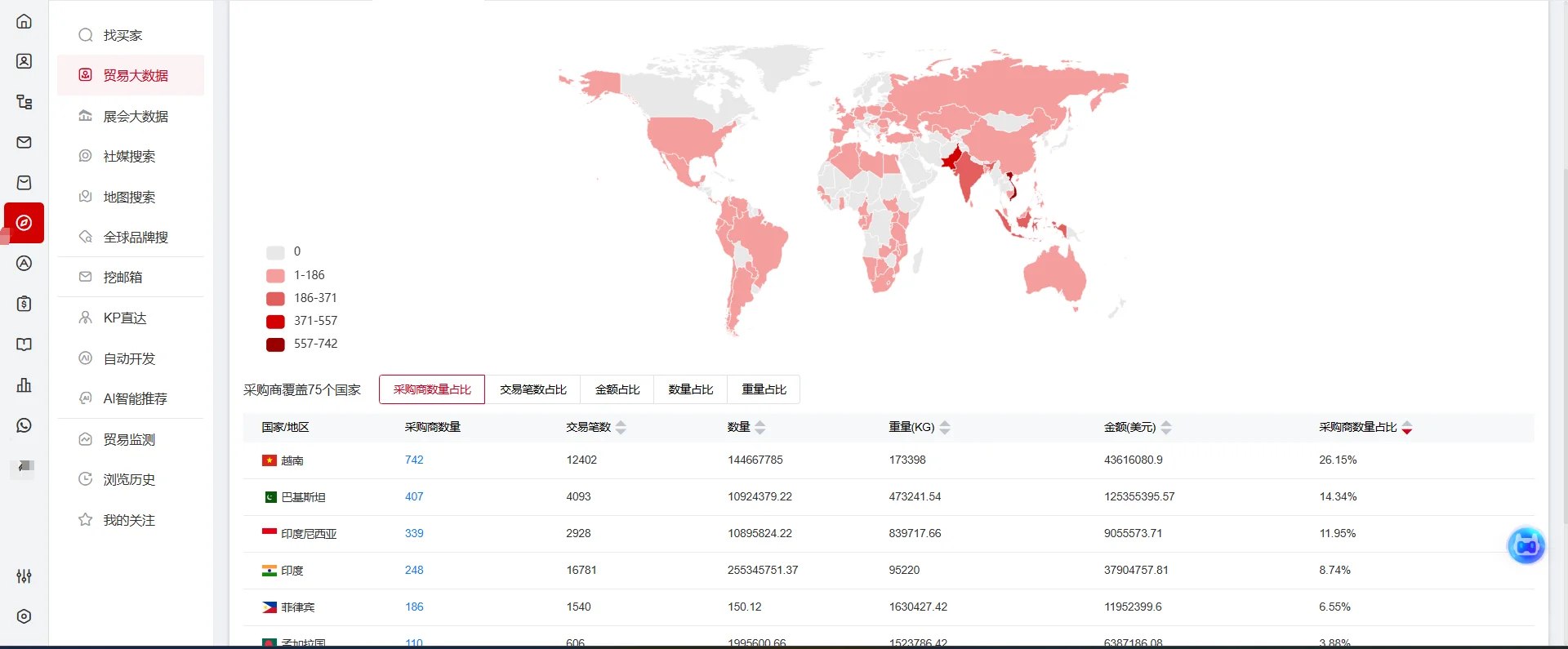Sort table by 数量 column
1568x649 pixels.
click(760, 427)
